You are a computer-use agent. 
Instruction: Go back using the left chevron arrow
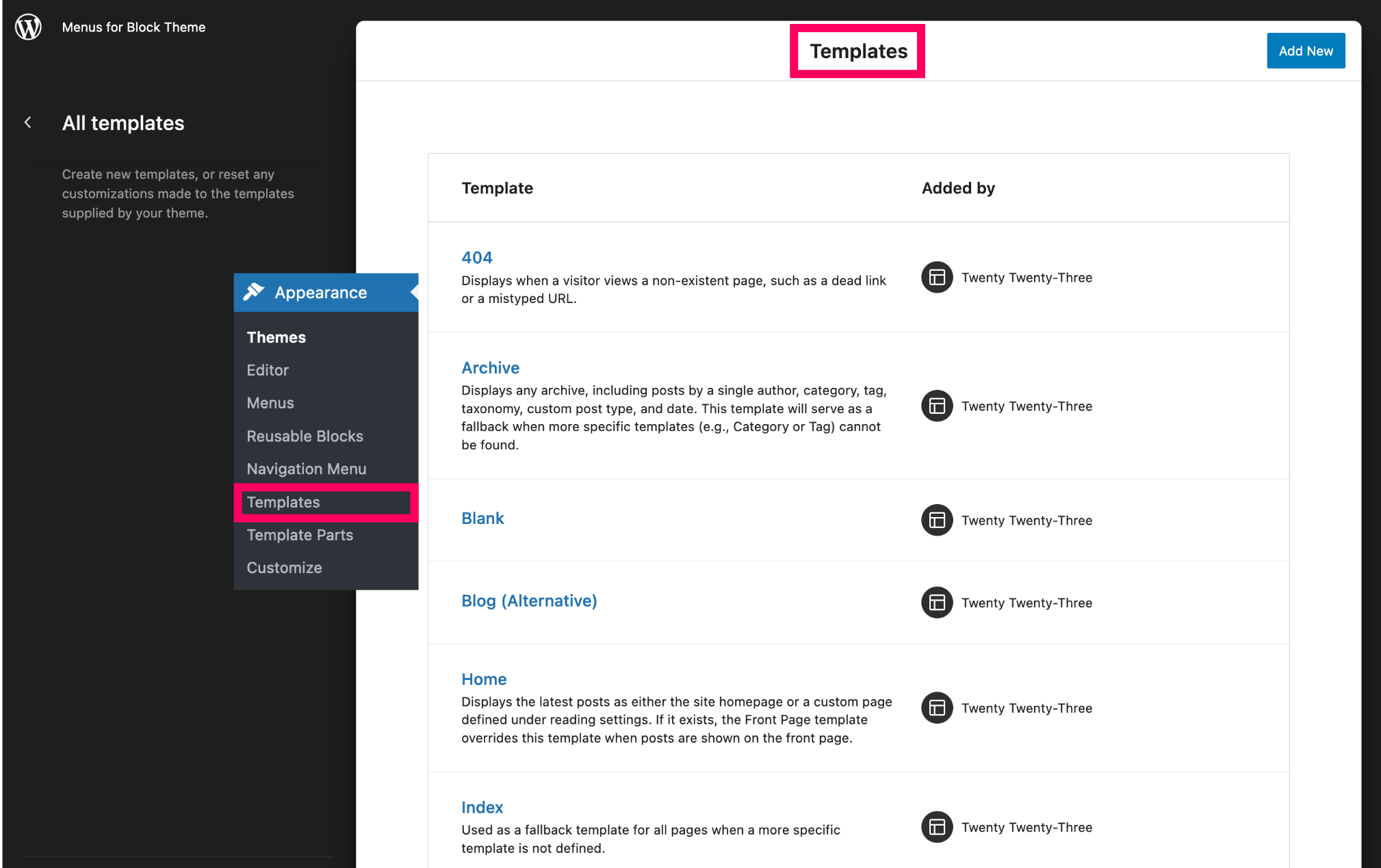pos(28,122)
